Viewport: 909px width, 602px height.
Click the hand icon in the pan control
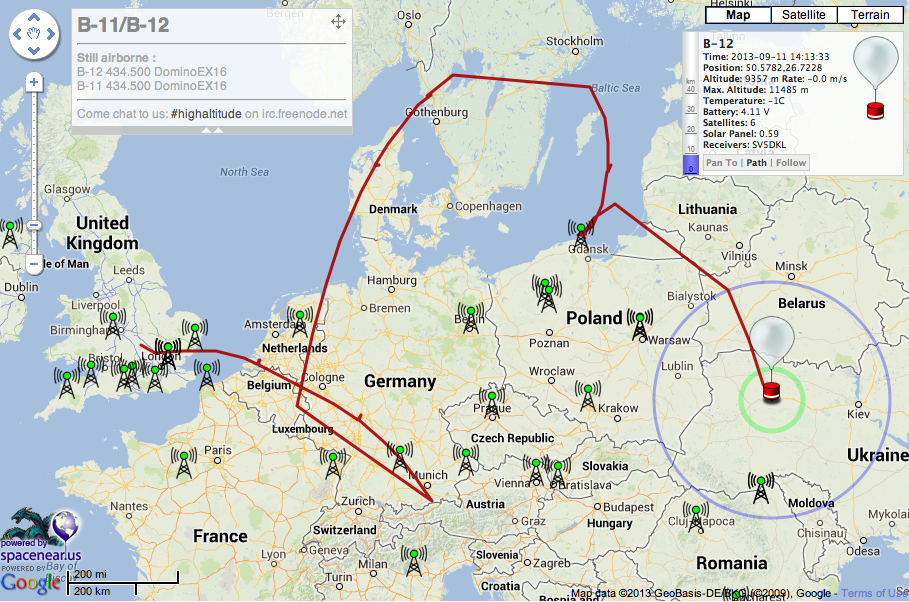[34, 34]
